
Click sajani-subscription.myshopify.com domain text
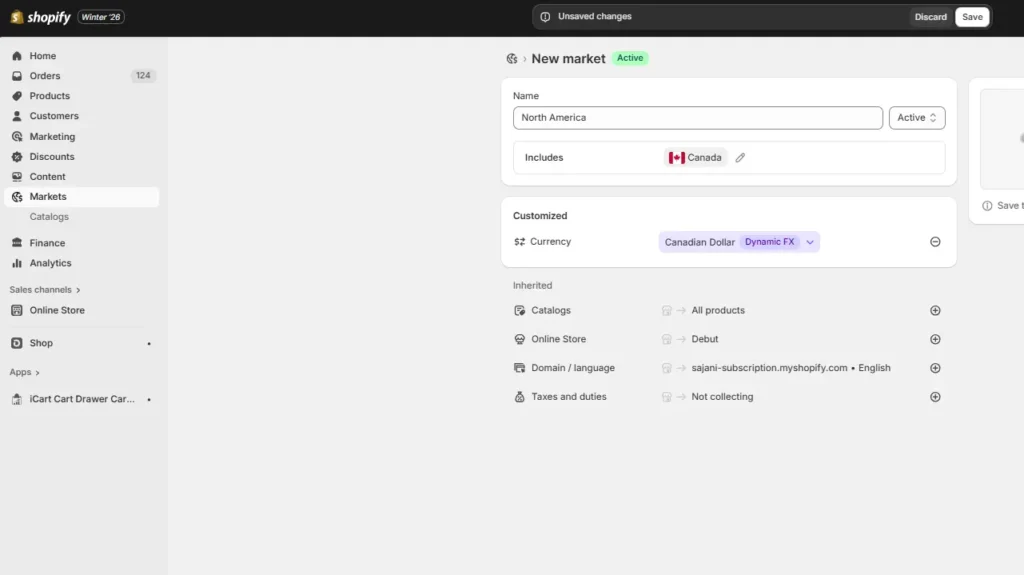click(x=769, y=368)
